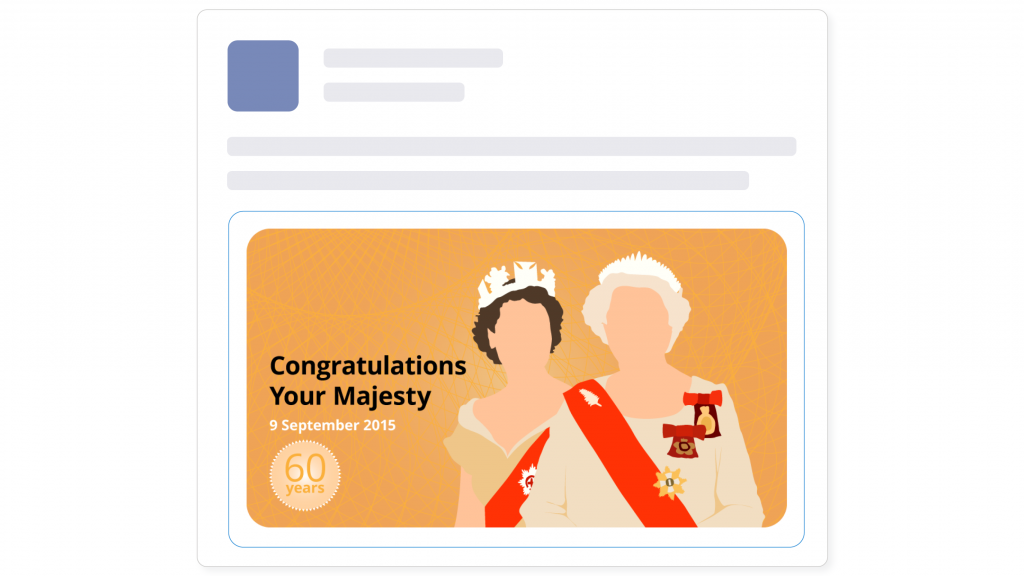Click the white feather emblem on the sash
Image resolution: width=1024 pixels, height=576 pixels.
[590, 396]
